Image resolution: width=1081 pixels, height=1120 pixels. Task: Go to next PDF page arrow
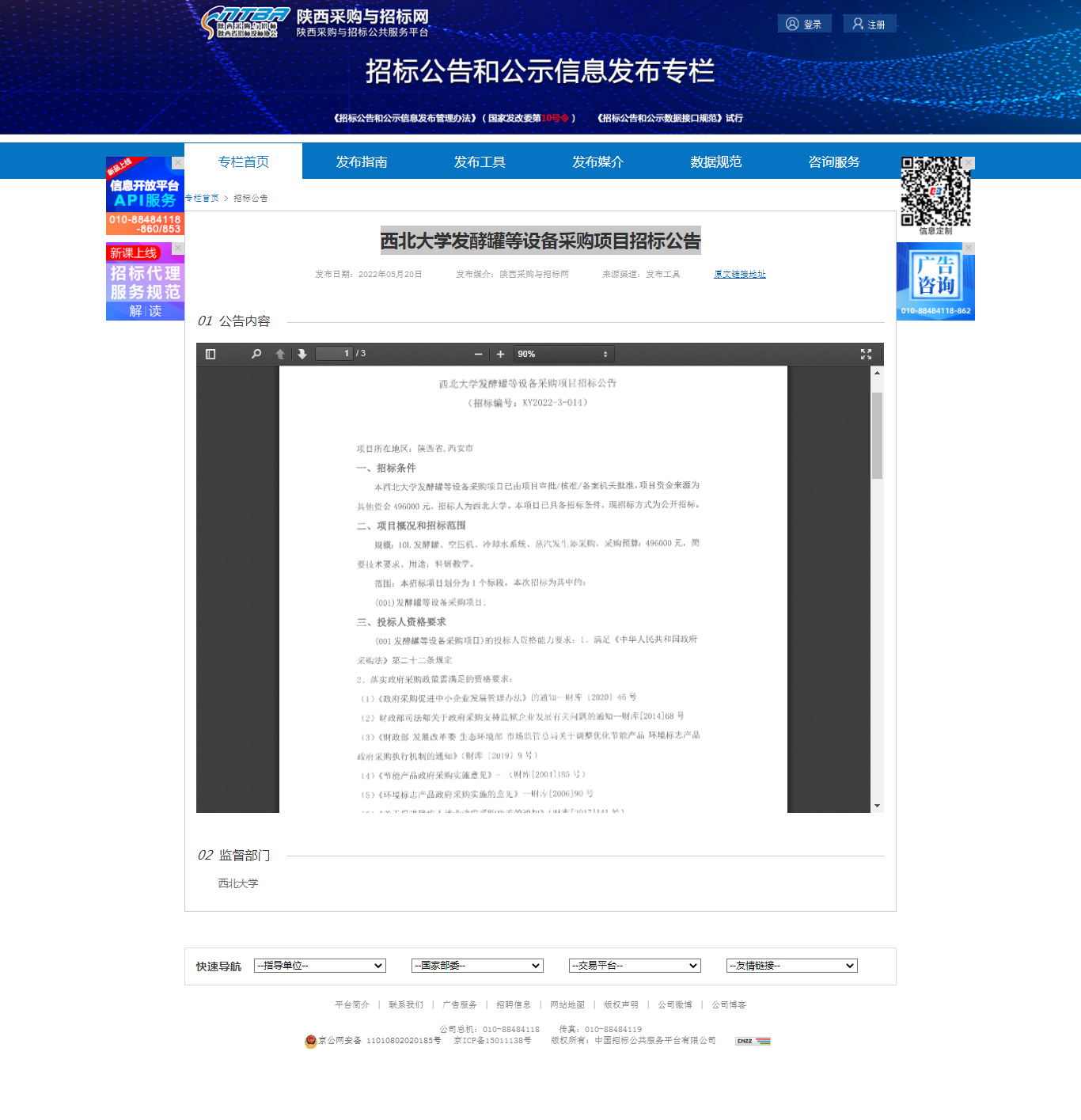(302, 354)
